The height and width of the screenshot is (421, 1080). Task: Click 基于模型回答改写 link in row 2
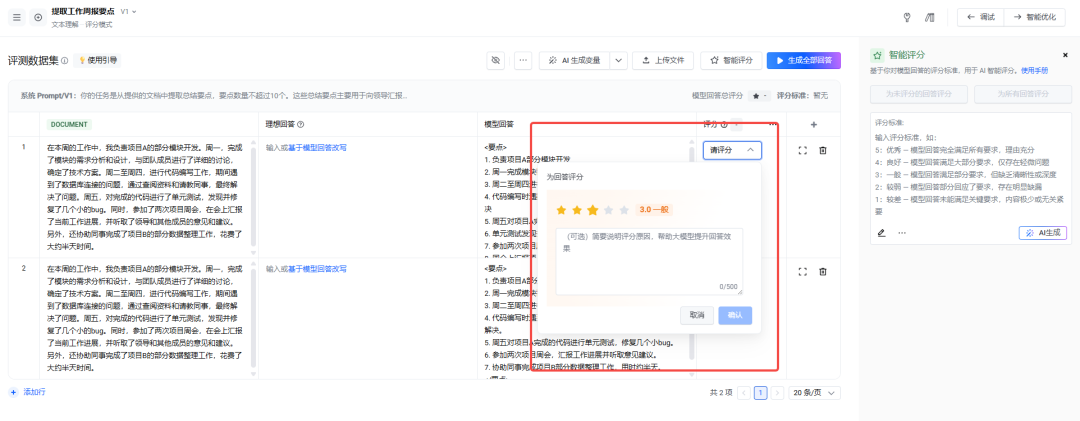(317, 269)
